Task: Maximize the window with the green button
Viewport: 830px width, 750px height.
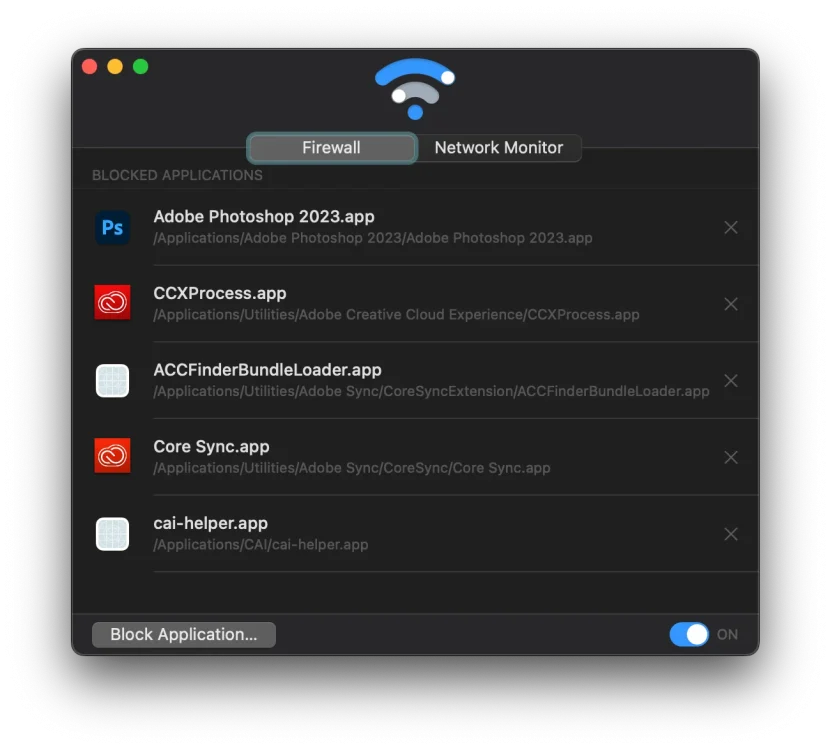Action: point(140,67)
